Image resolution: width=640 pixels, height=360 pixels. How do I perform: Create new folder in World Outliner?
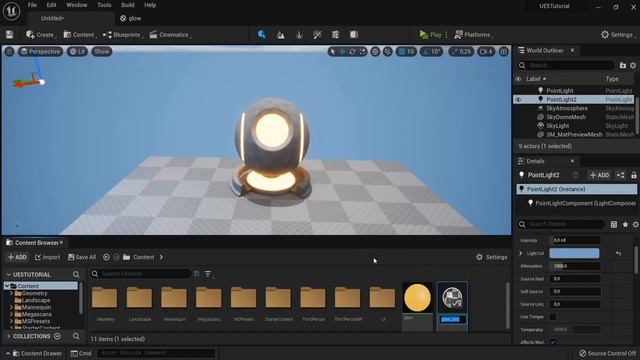point(623,65)
